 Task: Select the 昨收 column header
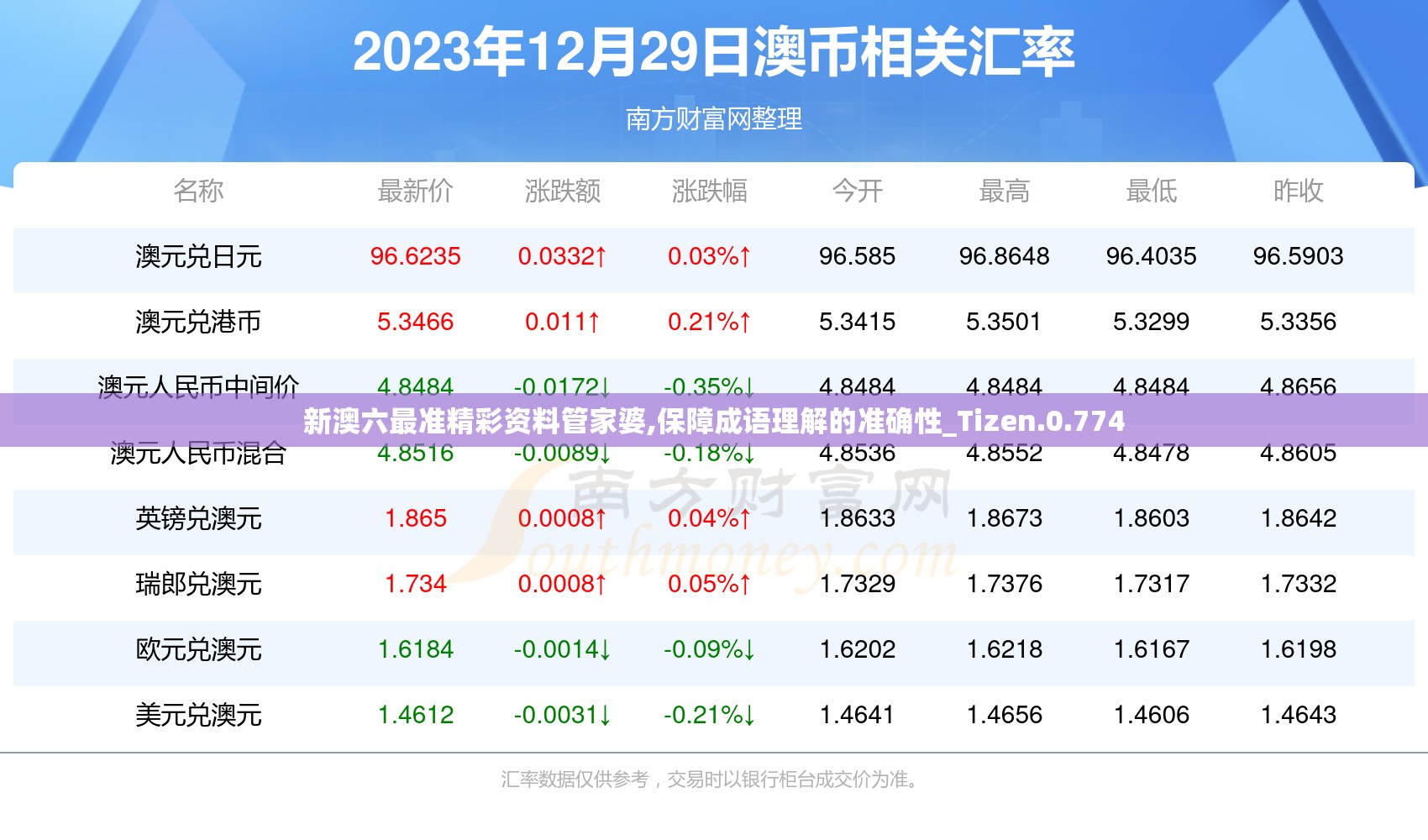click(x=1299, y=191)
